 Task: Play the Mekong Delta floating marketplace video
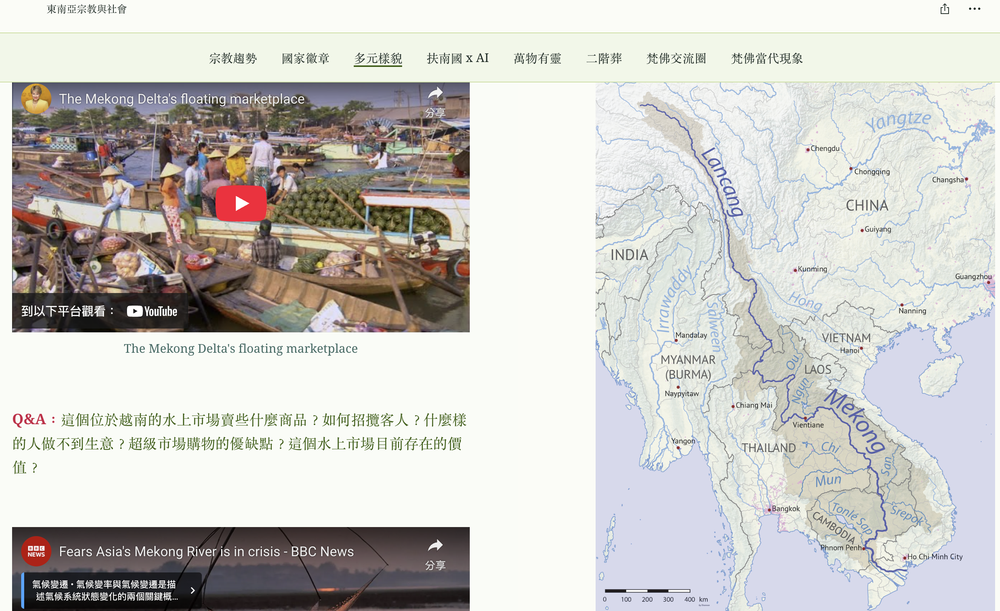click(241, 204)
